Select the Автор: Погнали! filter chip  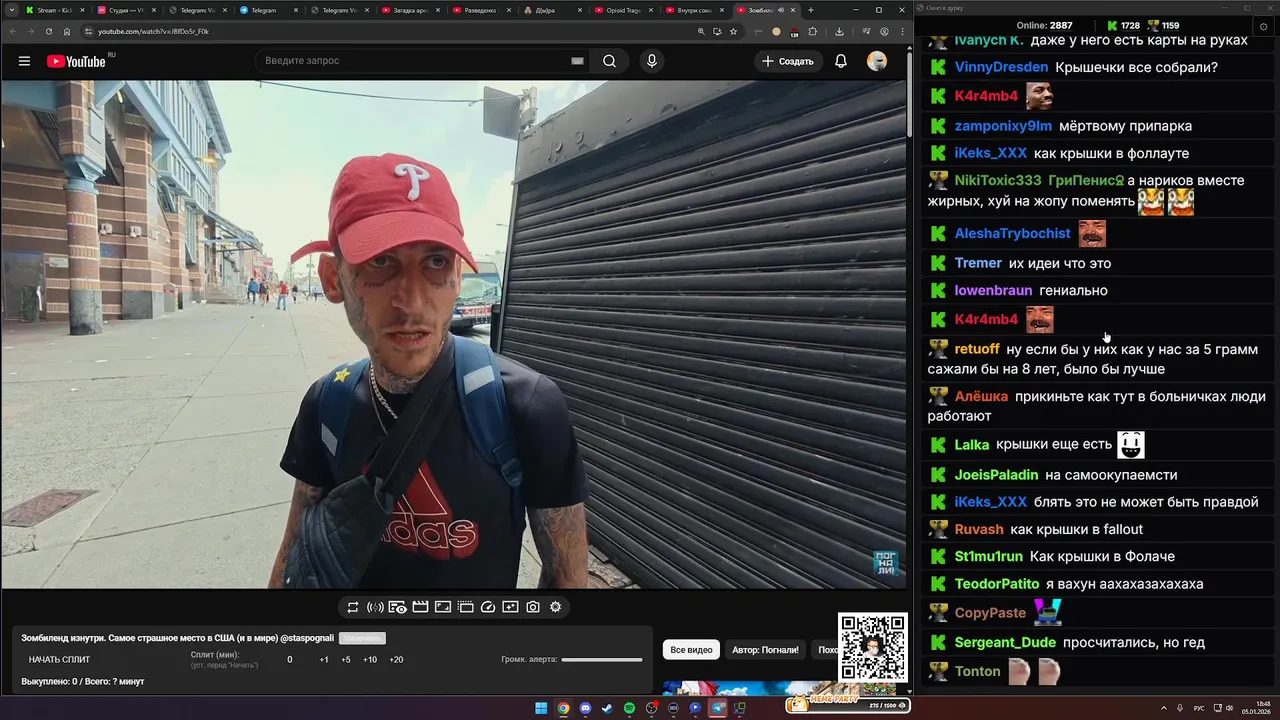click(x=765, y=650)
